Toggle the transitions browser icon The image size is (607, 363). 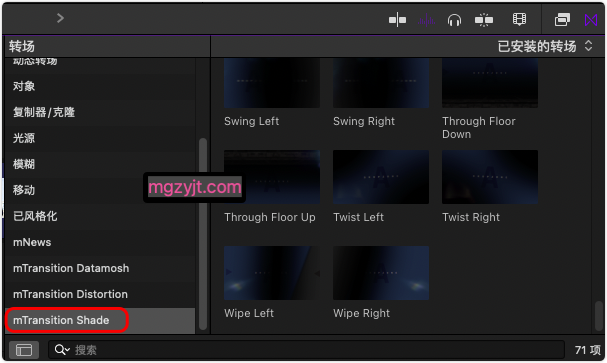click(591, 20)
